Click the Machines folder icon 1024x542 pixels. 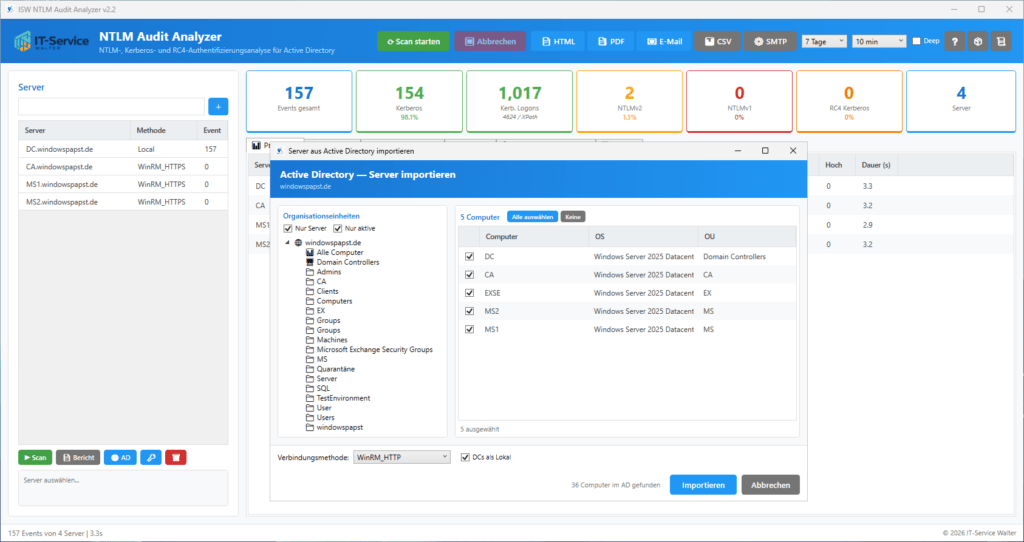point(310,340)
